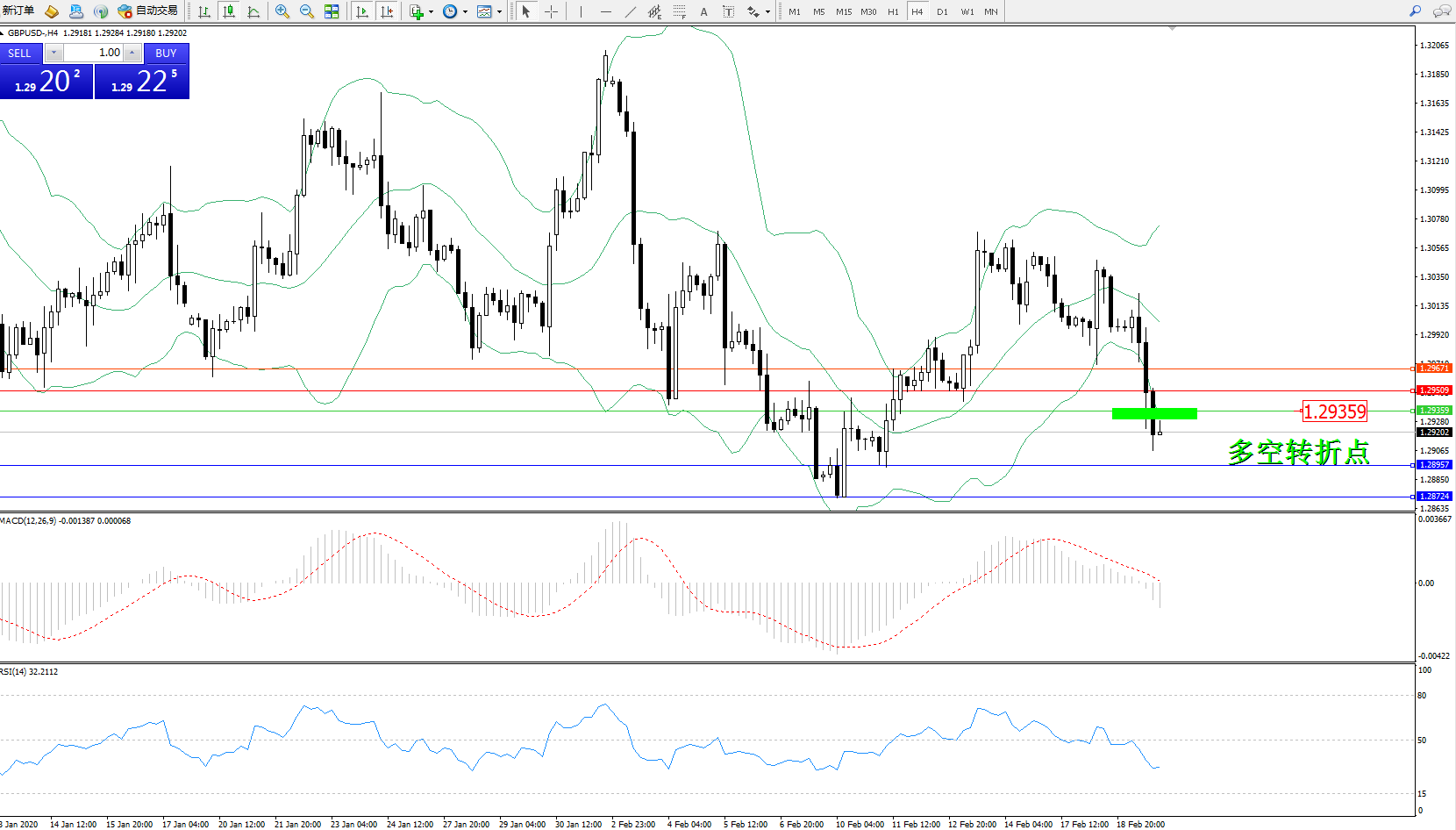The height and width of the screenshot is (830, 1456).
Task: Expand the periodicity clock dropdown arrow
Action: point(465,12)
